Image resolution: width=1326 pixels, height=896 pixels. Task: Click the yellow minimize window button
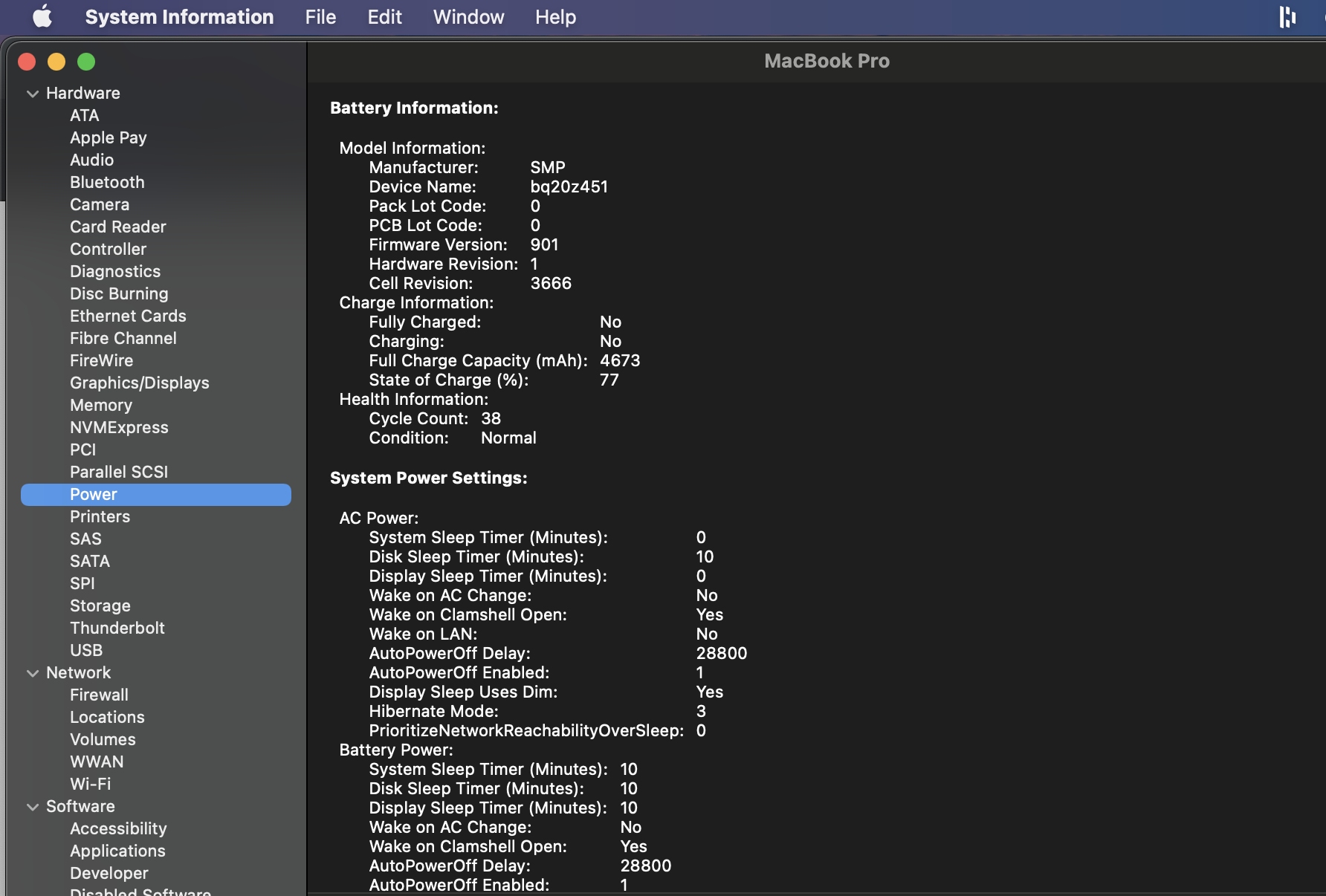[x=56, y=62]
